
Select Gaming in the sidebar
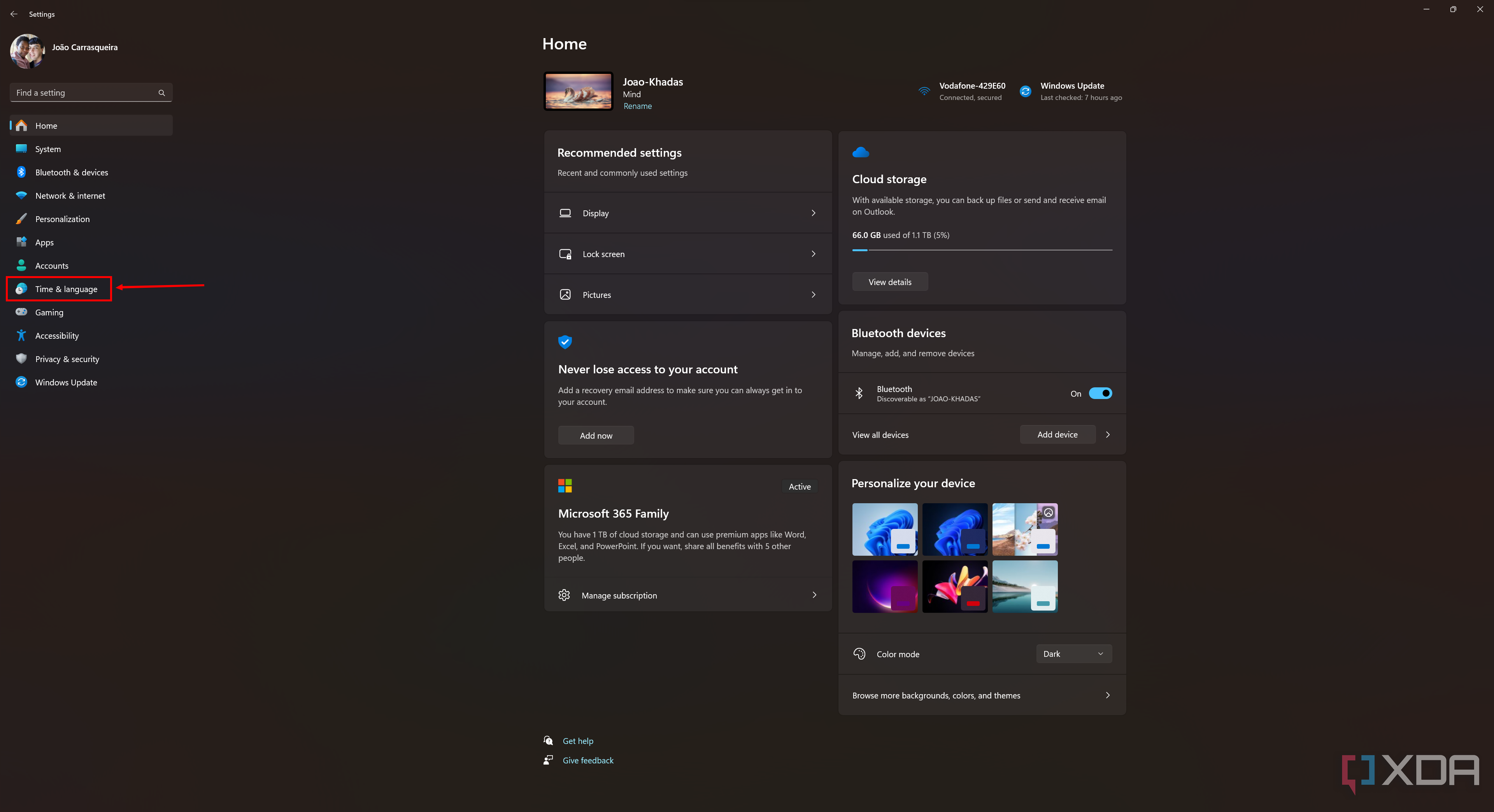tap(91, 312)
